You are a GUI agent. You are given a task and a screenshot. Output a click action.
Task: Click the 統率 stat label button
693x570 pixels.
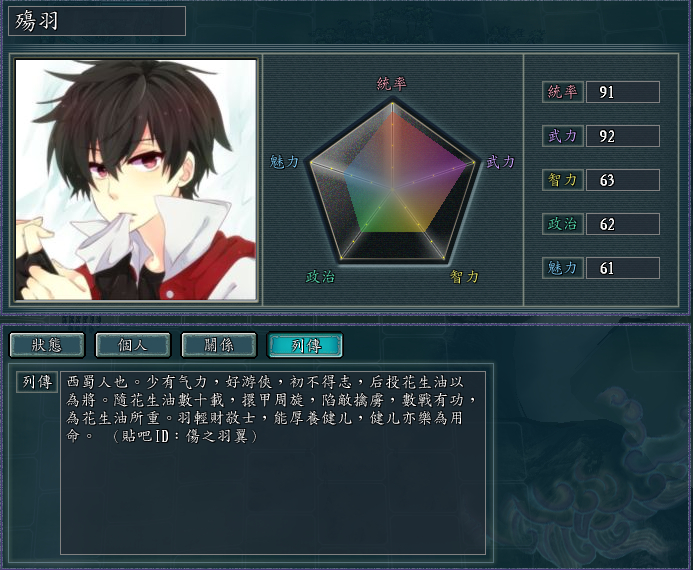pyautogui.click(x=563, y=92)
